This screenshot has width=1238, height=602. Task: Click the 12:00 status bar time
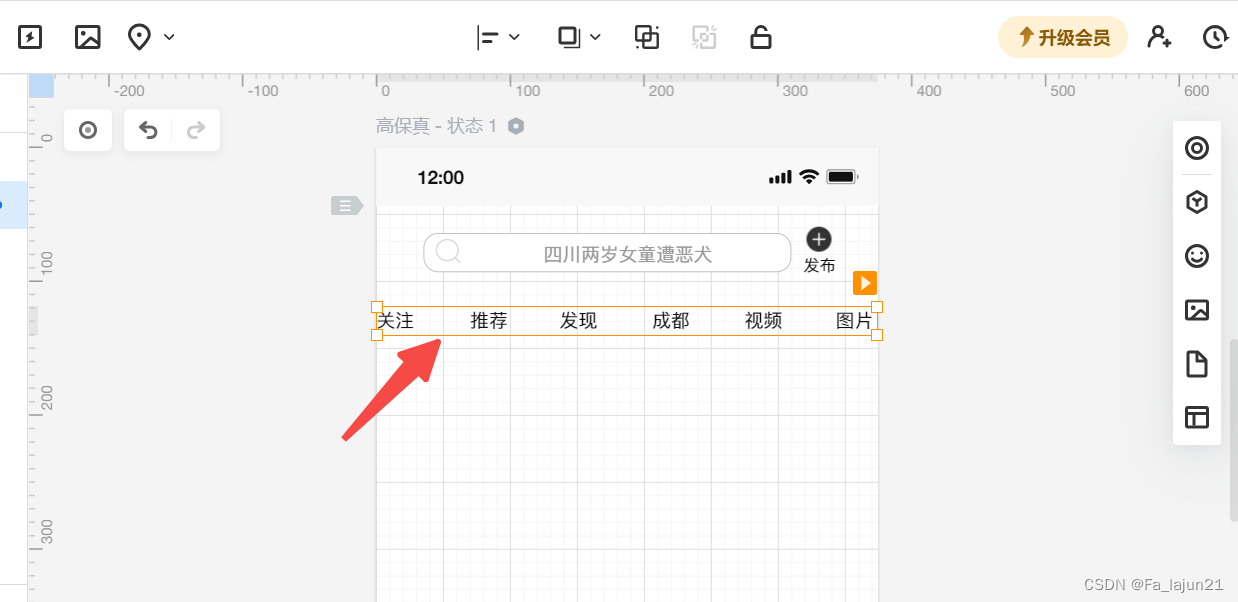point(440,178)
